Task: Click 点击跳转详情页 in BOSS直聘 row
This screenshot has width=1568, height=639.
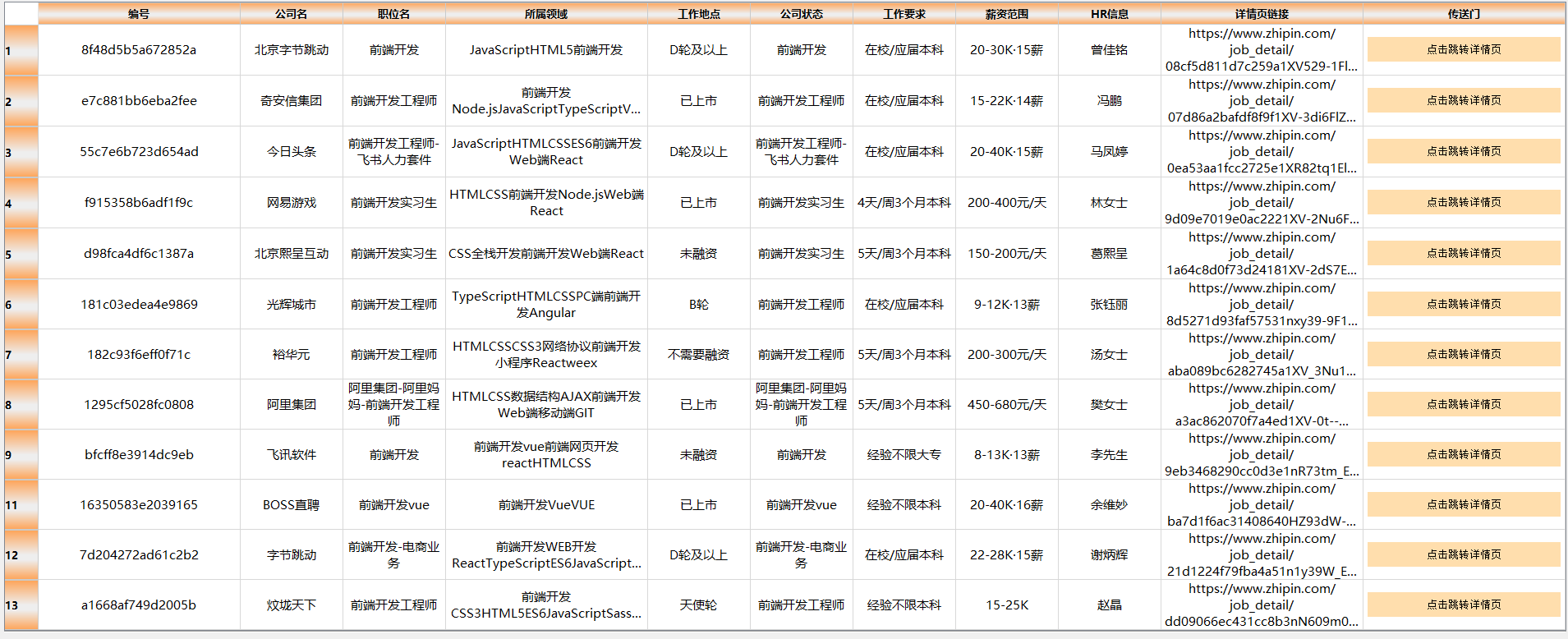Action: pyautogui.click(x=1464, y=504)
